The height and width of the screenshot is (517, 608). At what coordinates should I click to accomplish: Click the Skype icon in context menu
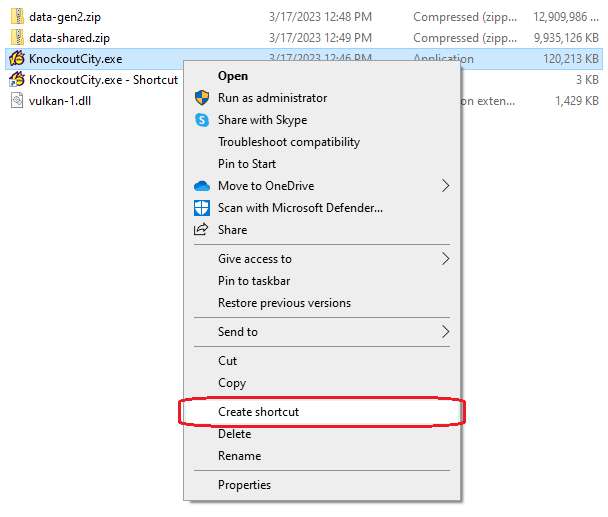[201, 120]
